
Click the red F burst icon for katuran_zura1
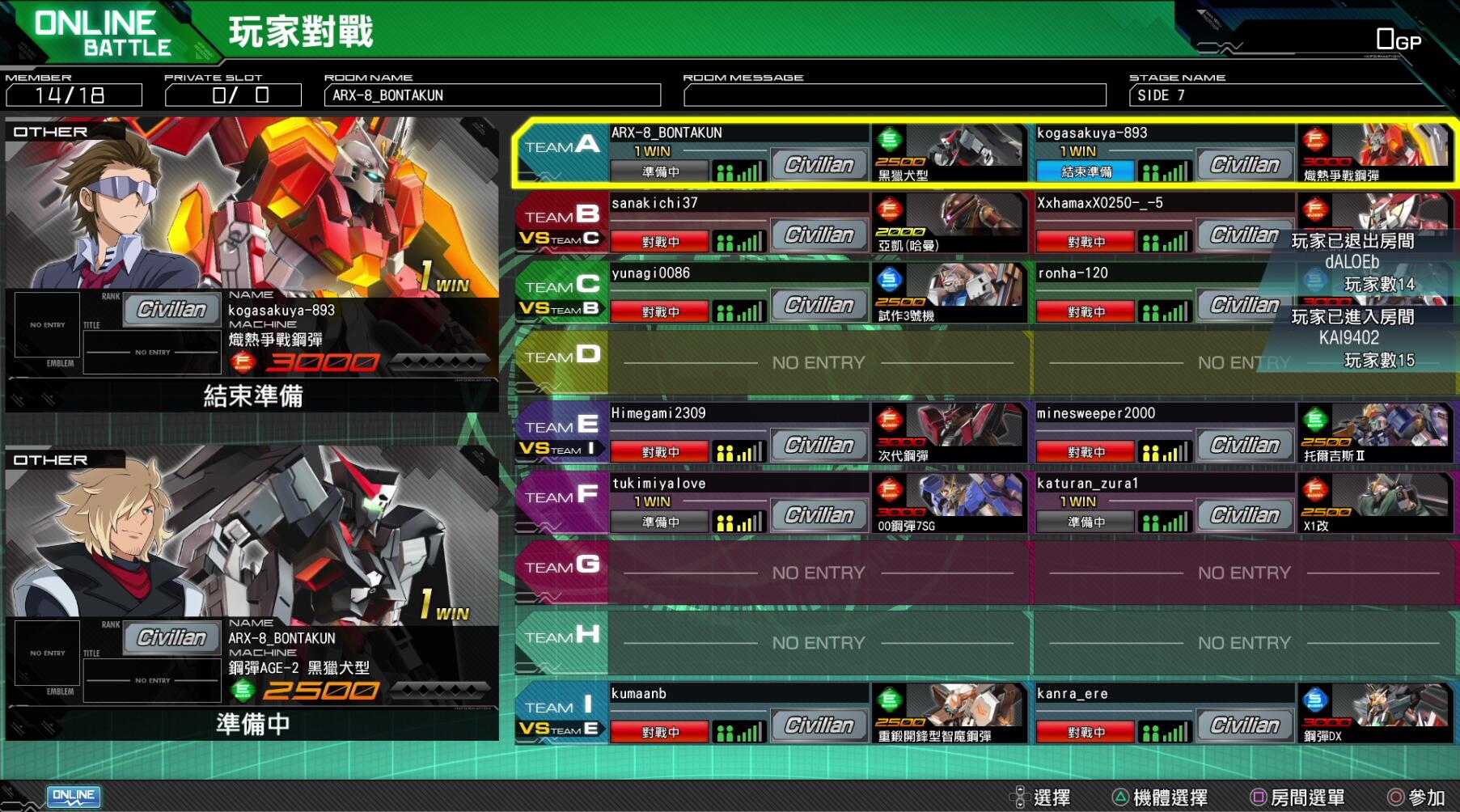click(x=1315, y=490)
